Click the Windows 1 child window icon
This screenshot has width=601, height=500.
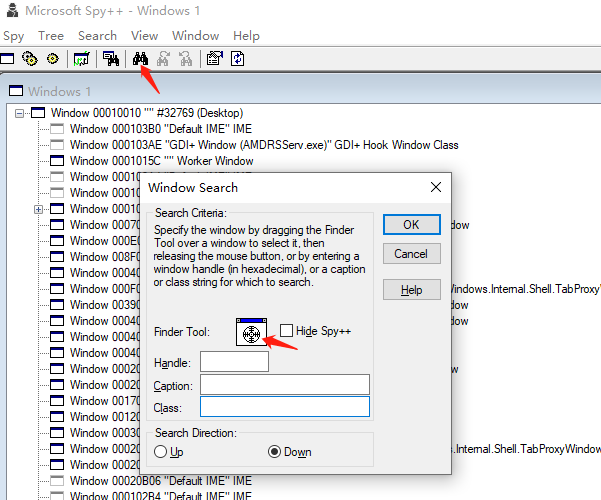point(16,91)
